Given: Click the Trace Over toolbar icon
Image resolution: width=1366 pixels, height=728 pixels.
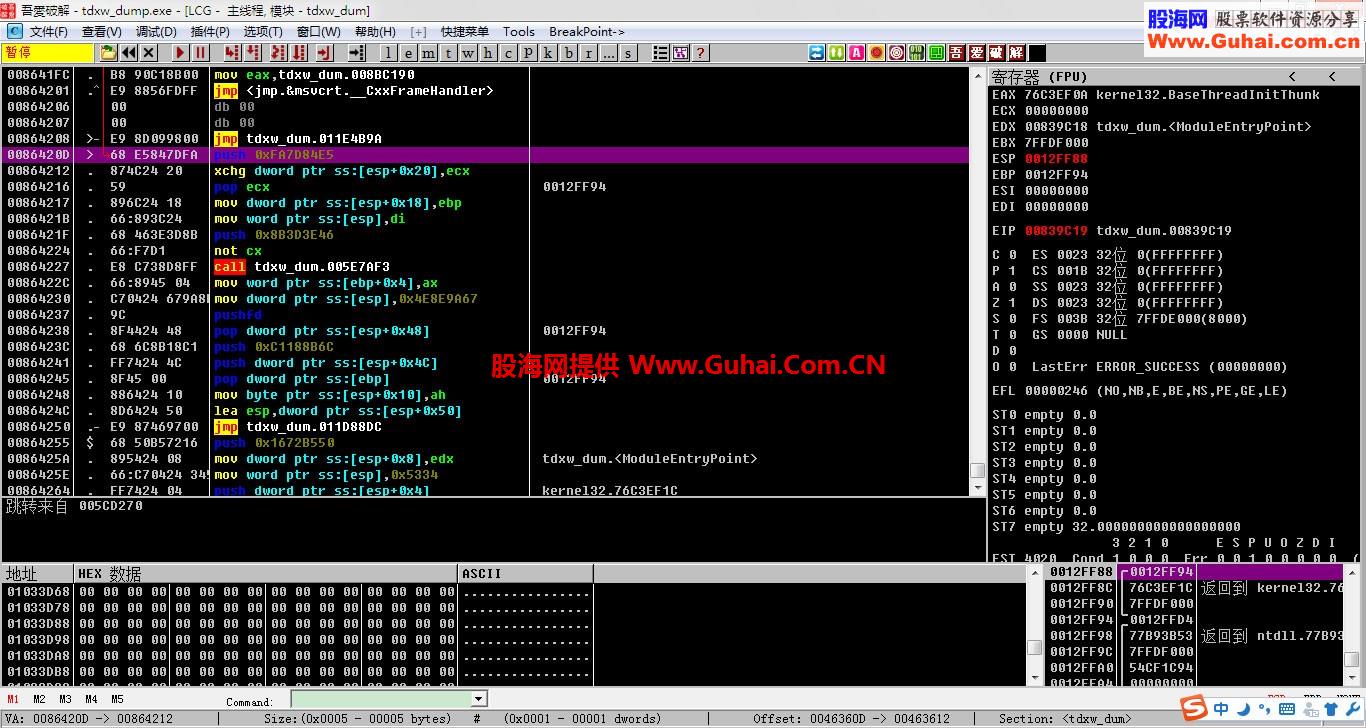Looking at the screenshot, I should point(300,53).
